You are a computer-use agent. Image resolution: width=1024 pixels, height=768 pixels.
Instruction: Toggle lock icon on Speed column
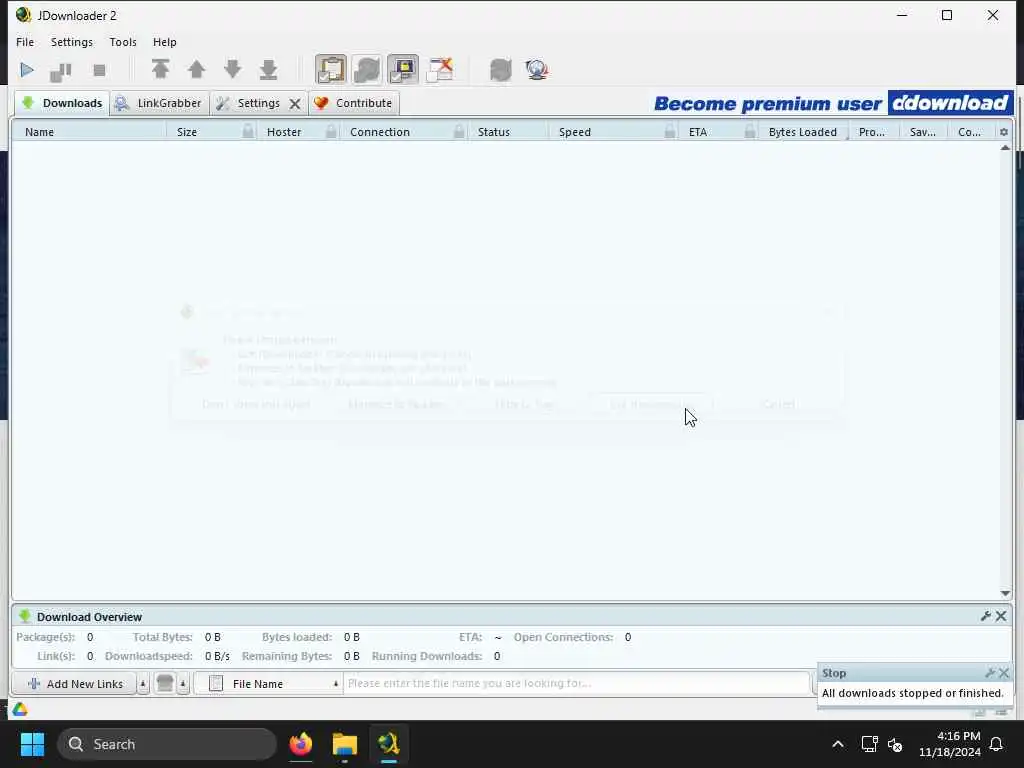(670, 131)
